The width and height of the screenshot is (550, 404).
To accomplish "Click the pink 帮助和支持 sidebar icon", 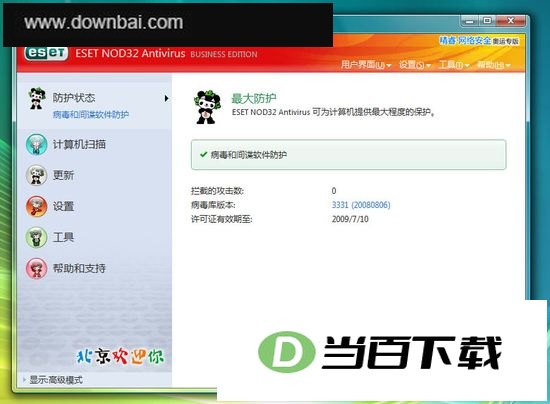I will [x=36, y=268].
